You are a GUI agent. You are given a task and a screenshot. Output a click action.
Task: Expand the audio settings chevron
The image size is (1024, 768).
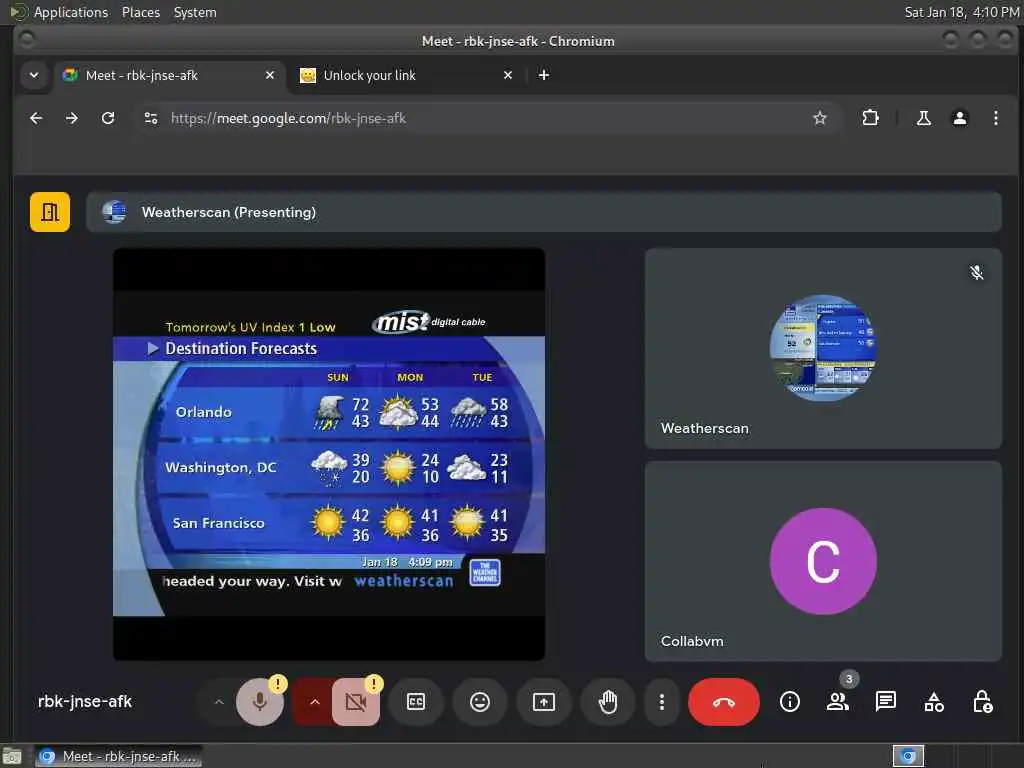(219, 702)
